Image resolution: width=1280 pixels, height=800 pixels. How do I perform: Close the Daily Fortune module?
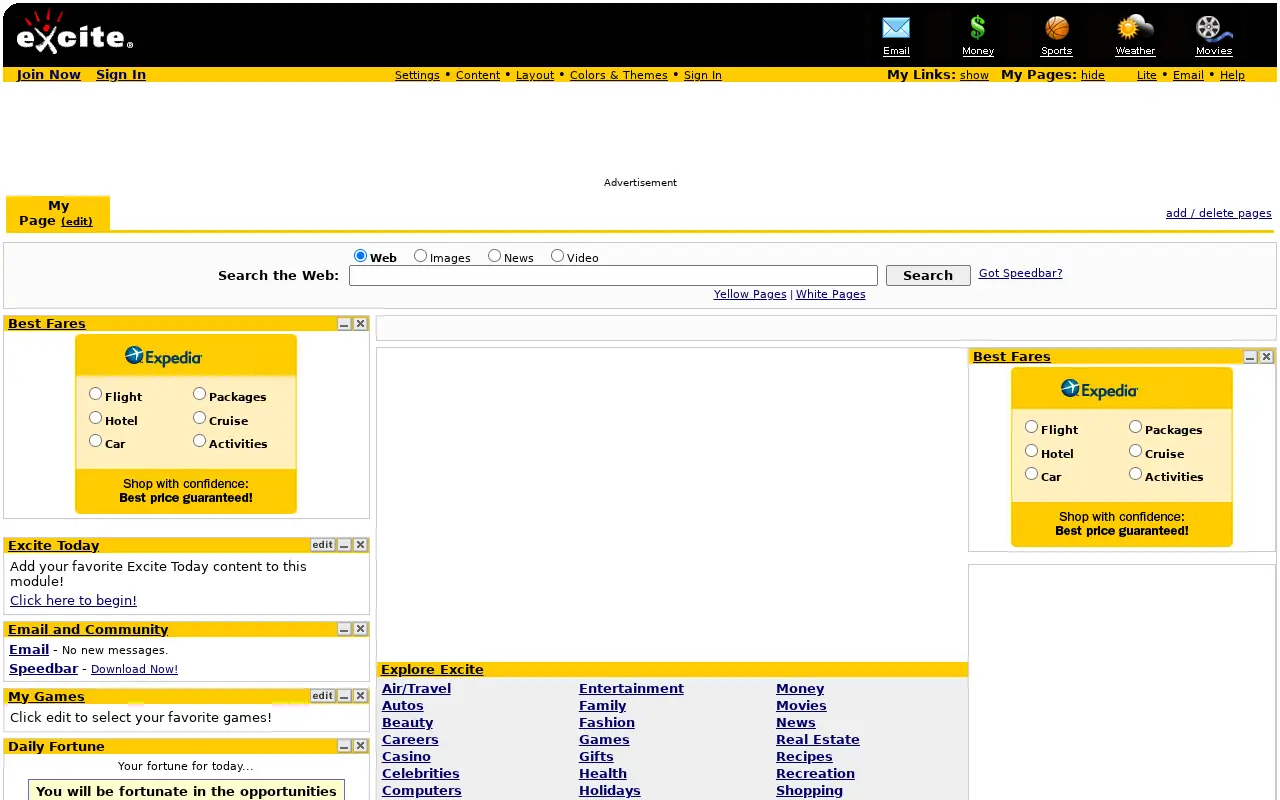click(x=361, y=746)
